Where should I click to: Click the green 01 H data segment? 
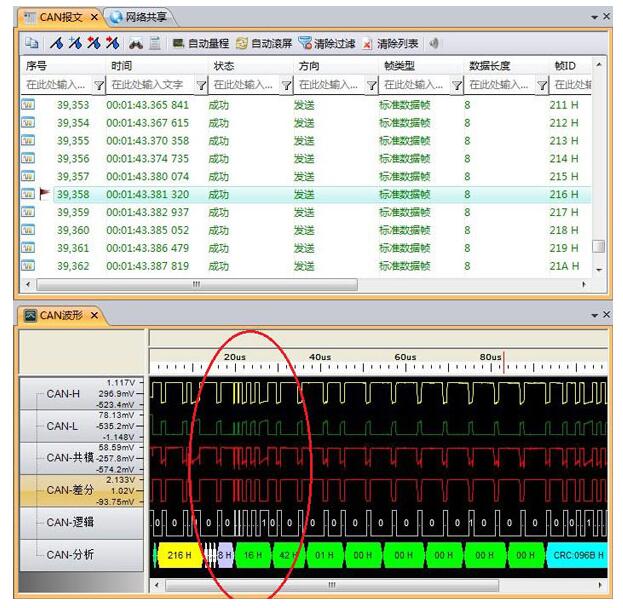(x=324, y=555)
